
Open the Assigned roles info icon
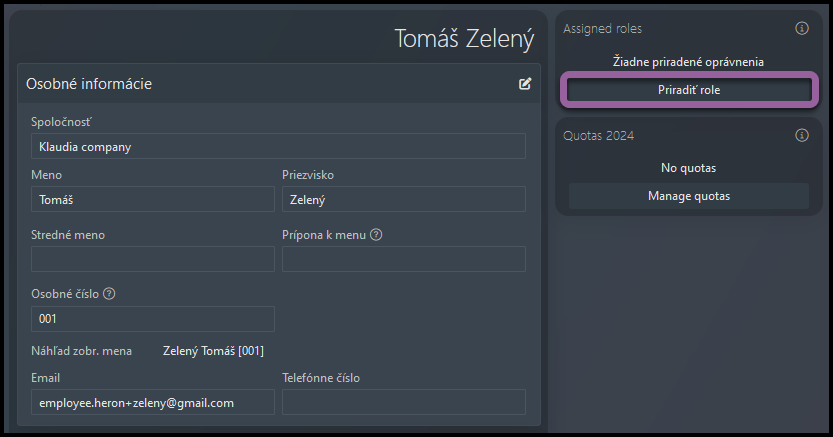[802, 29]
